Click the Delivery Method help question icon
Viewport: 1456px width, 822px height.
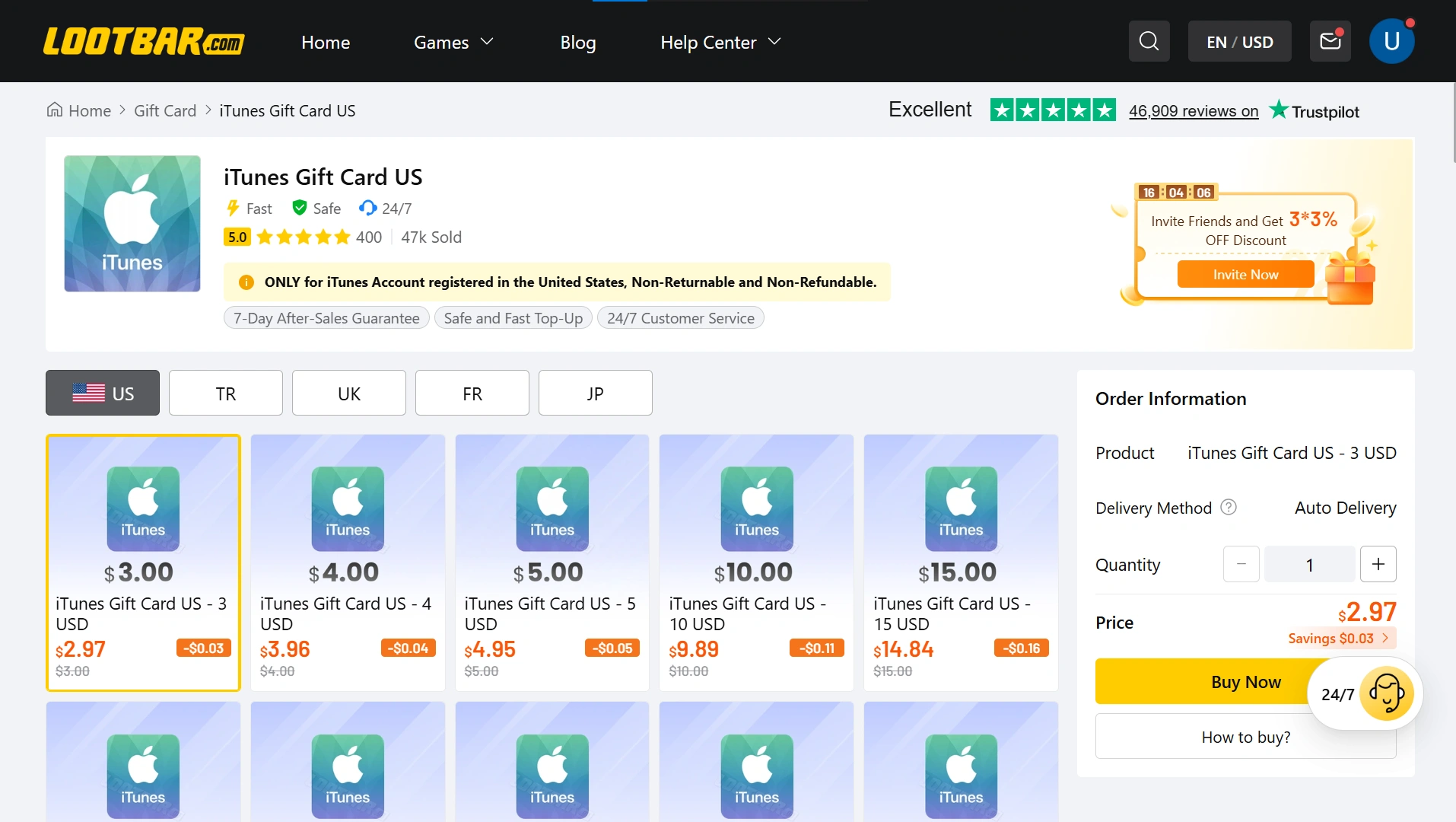click(1229, 507)
